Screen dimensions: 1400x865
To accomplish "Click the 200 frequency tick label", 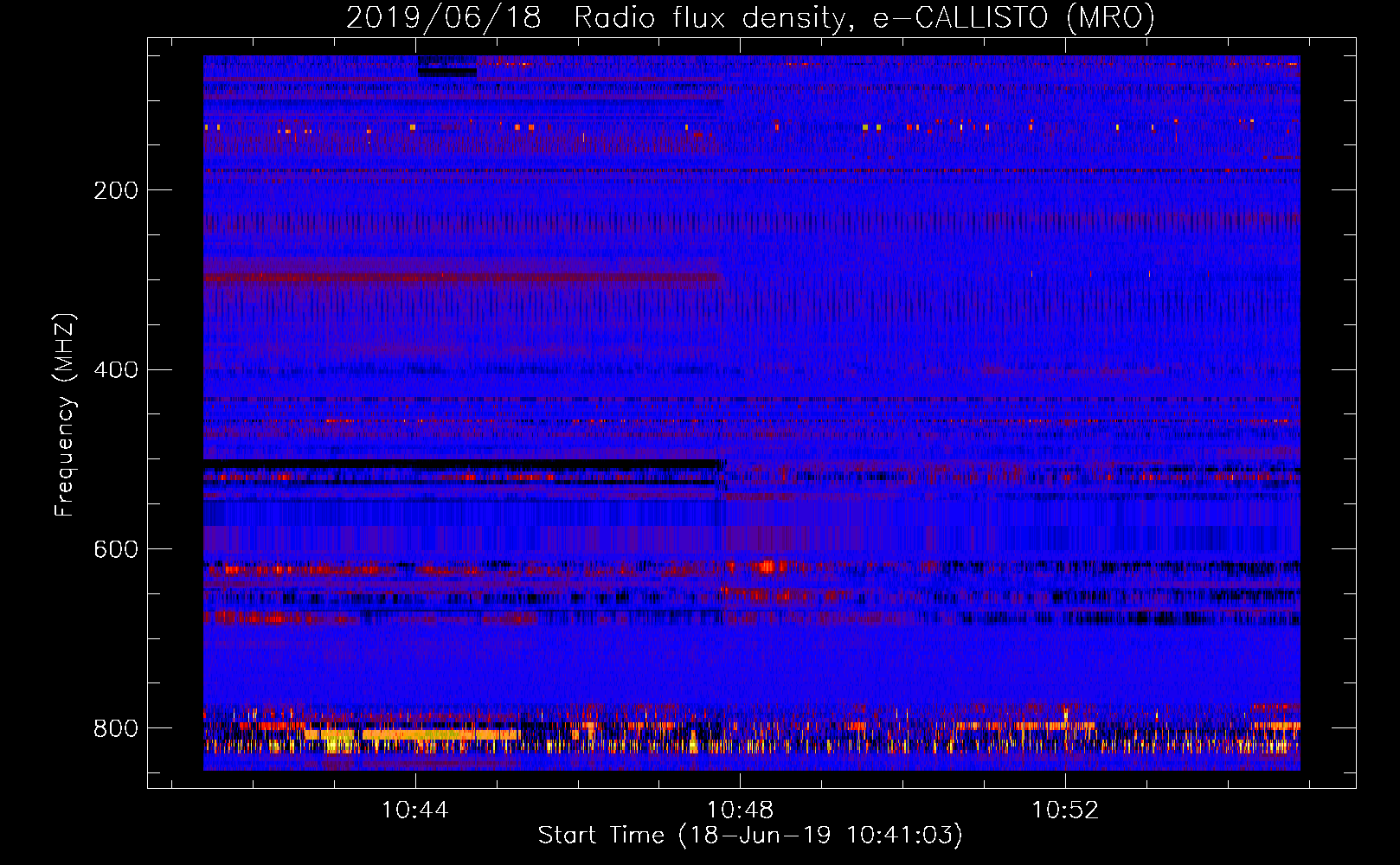I will pos(116,190).
